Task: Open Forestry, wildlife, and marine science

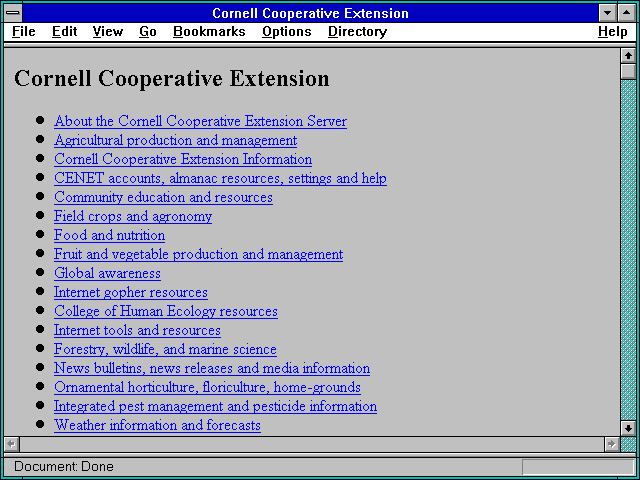Action: click(x=165, y=349)
